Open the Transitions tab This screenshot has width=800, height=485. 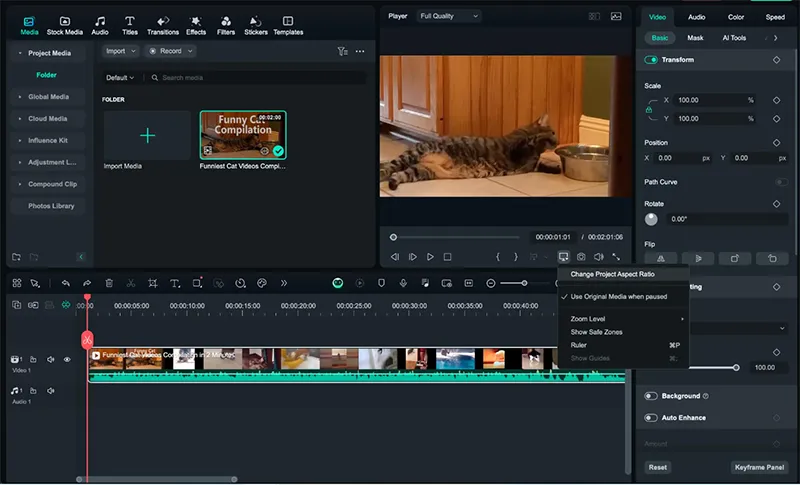coord(163,25)
